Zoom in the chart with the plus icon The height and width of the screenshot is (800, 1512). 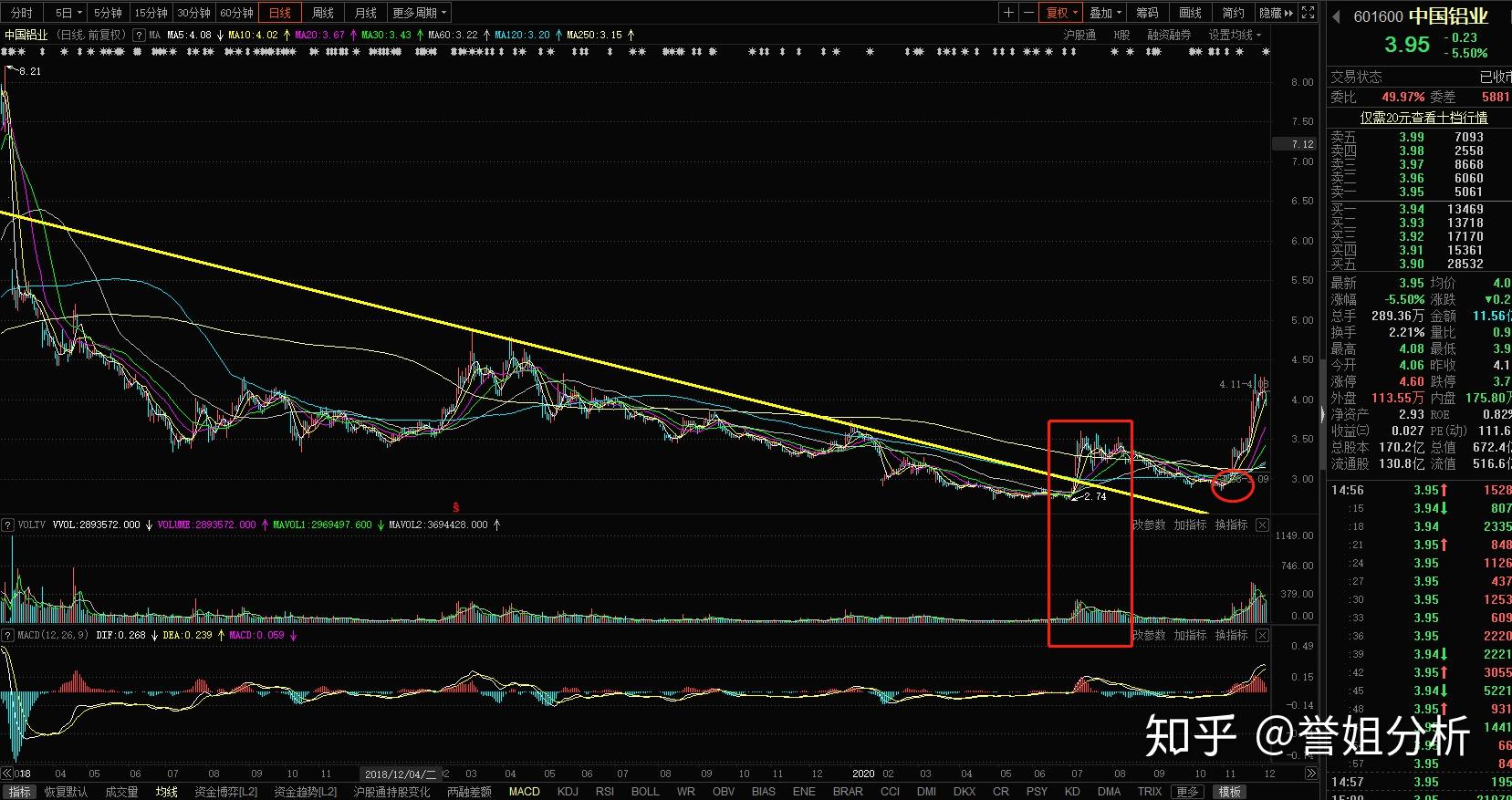point(1008,13)
